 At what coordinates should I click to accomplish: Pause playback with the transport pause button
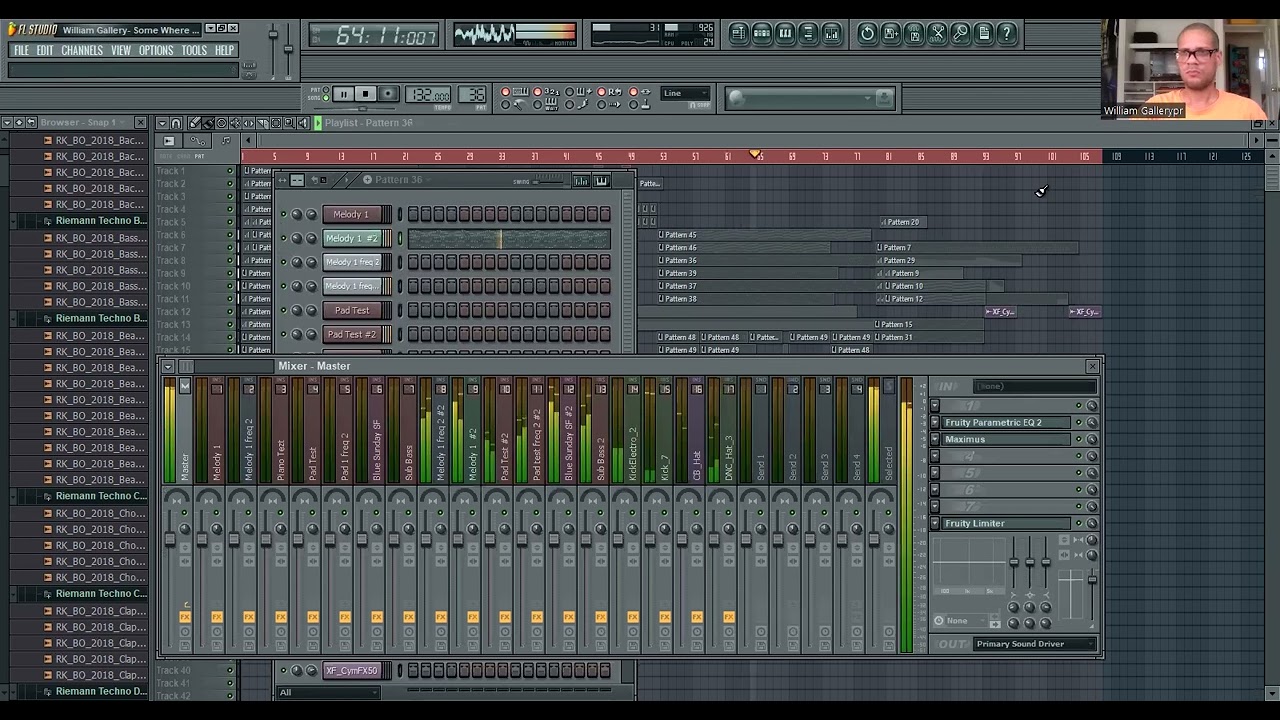pyautogui.click(x=342, y=95)
